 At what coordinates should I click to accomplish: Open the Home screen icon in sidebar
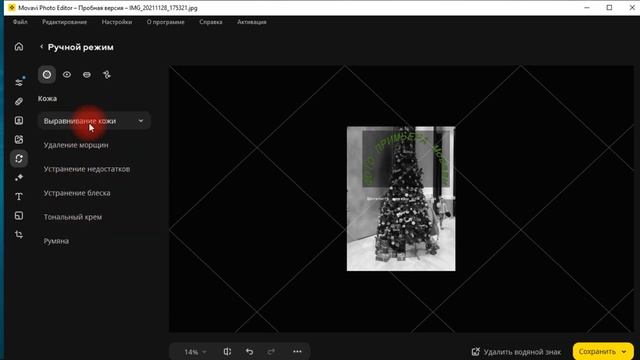point(19,47)
